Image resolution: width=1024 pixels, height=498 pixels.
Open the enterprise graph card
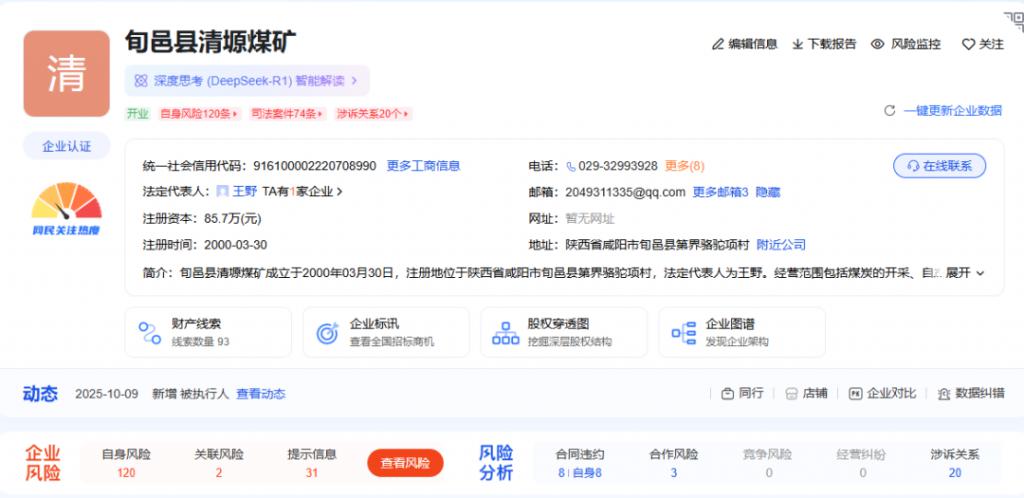click(742, 332)
